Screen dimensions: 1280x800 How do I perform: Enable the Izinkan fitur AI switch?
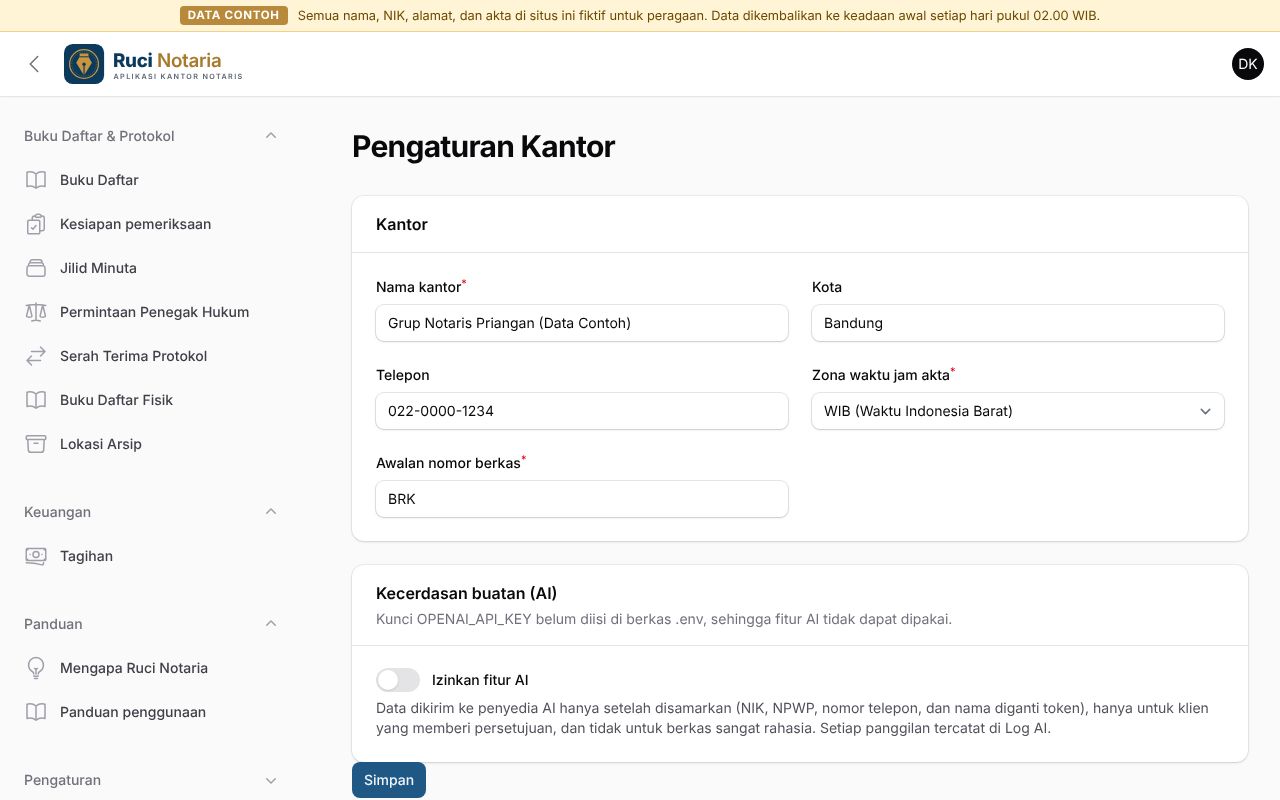point(398,680)
